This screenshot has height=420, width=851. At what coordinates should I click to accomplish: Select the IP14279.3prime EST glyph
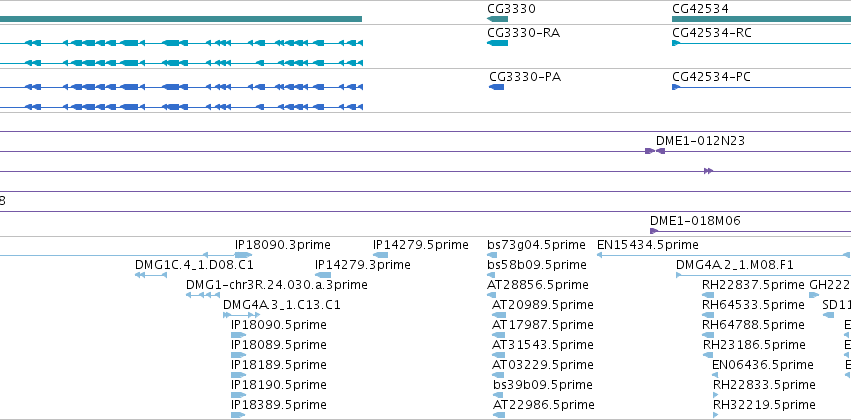pos(323,275)
